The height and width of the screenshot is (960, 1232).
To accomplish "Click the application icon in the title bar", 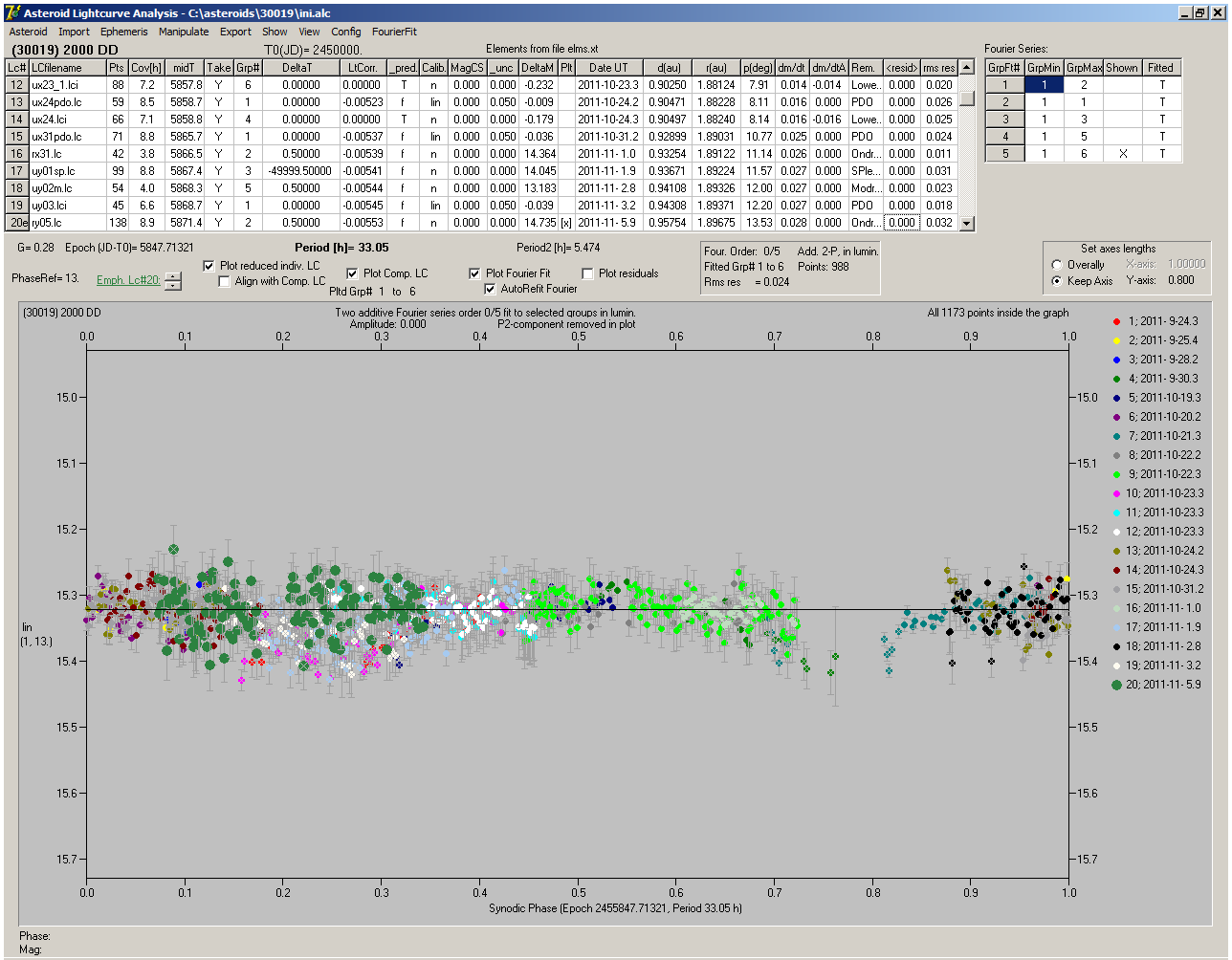I will 12,12.
